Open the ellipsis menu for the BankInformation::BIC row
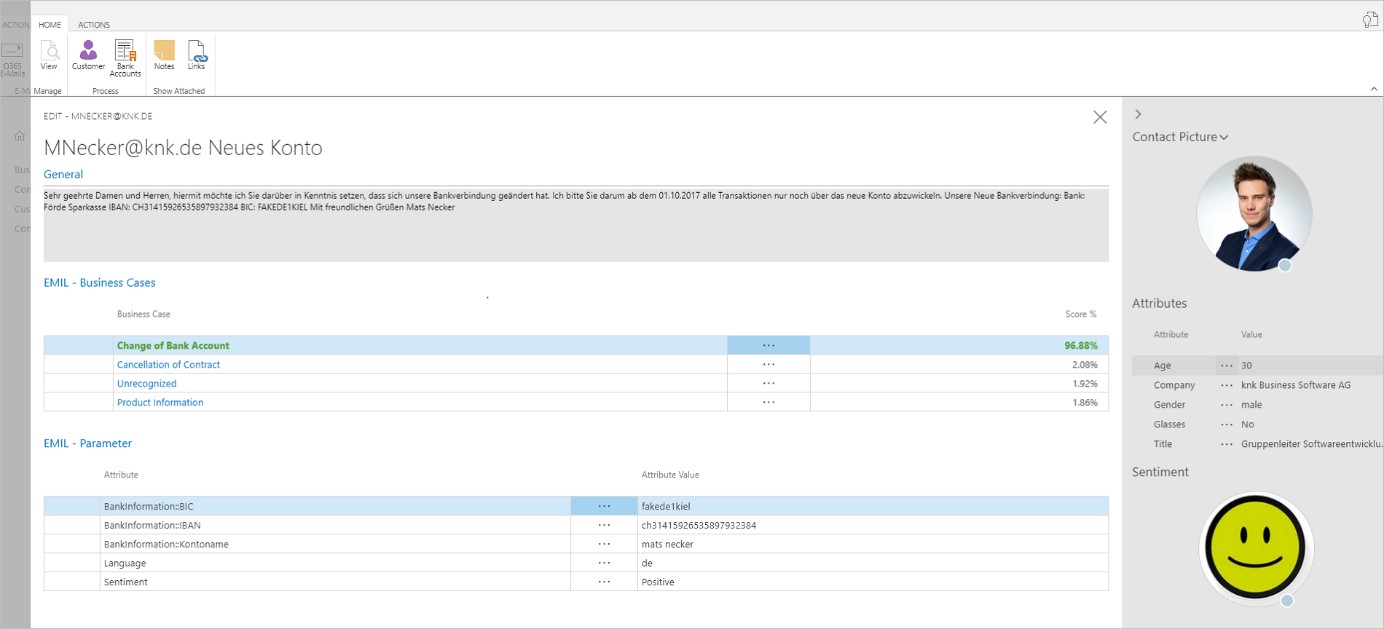 click(604, 506)
